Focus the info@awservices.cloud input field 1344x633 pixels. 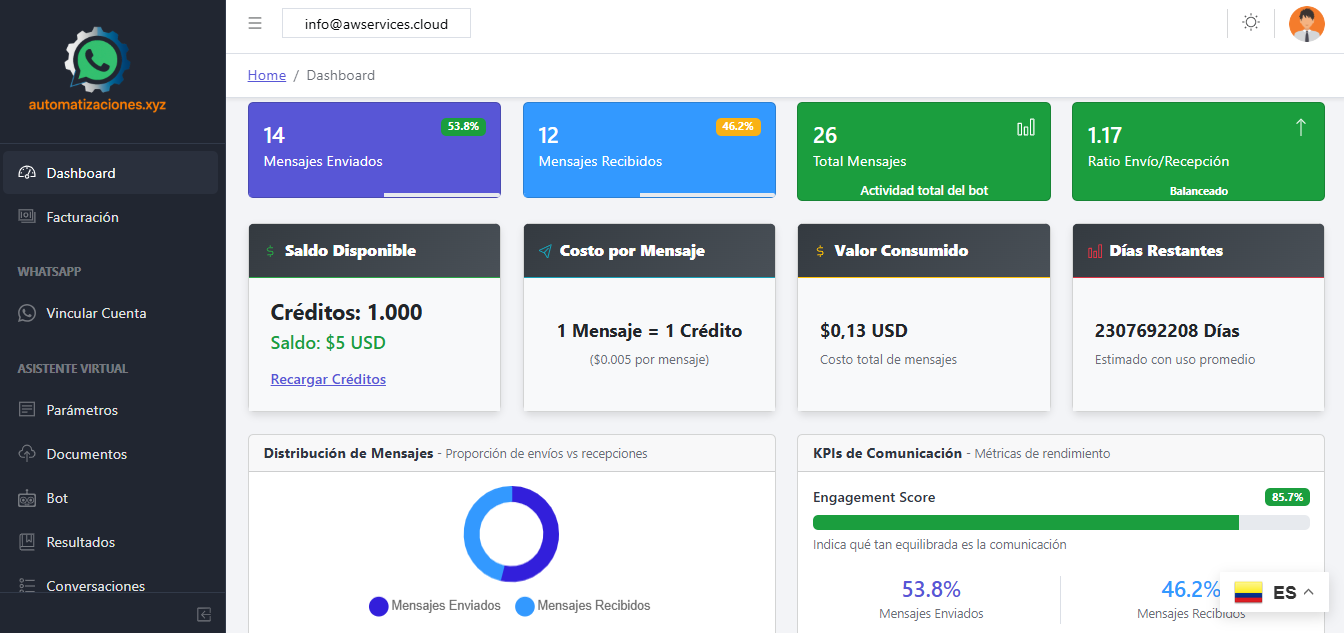[376, 22]
